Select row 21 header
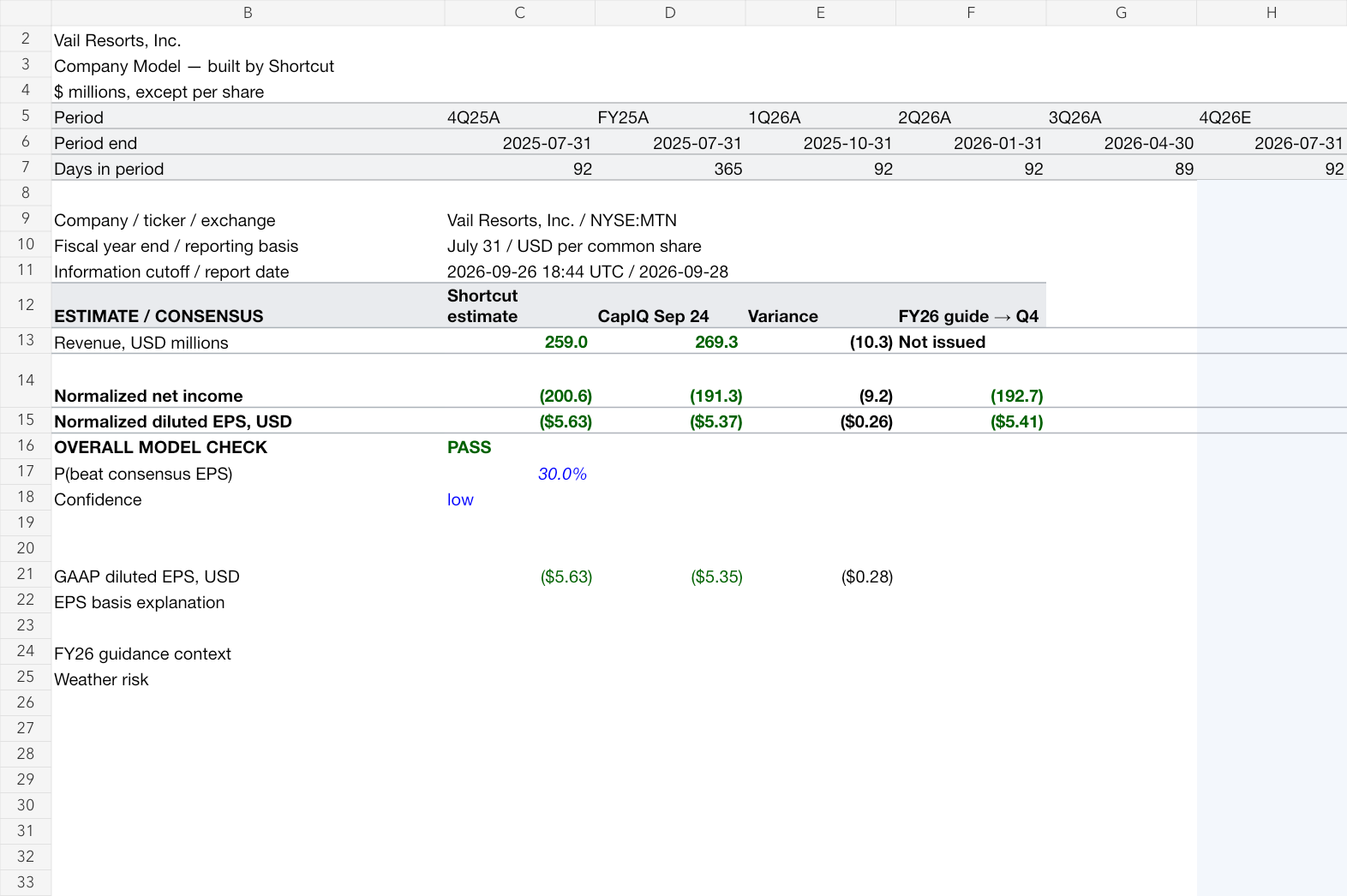Screen dimensions: 1347x896 tap(26, 574)
